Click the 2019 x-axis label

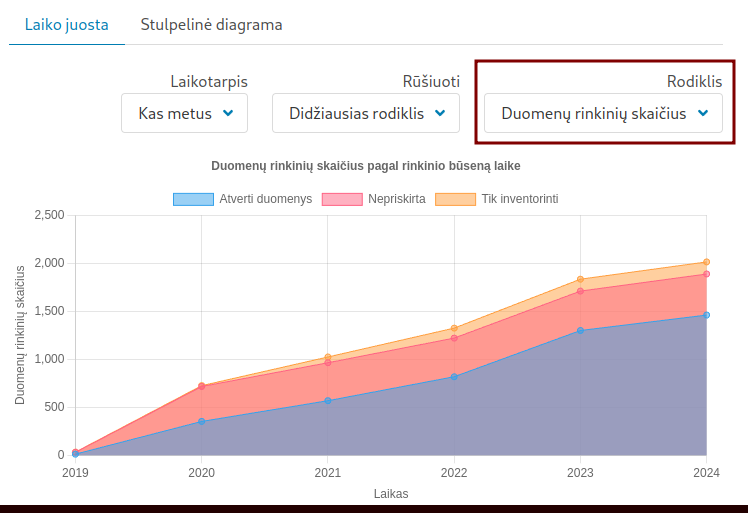pyautogui.click(x=75, y=473)
